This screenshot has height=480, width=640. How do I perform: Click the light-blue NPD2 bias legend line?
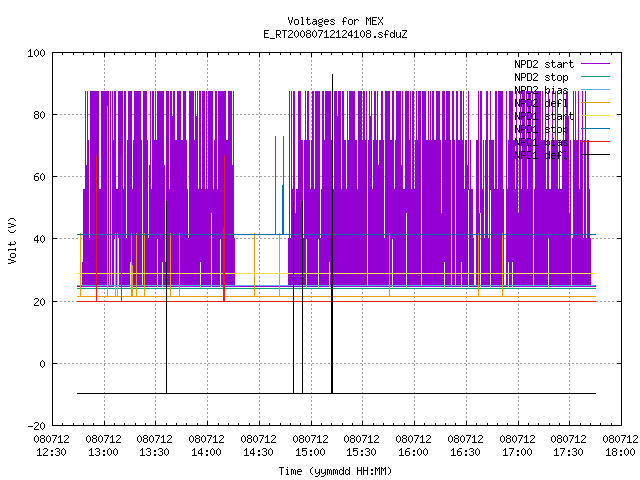pyautogui.click(x=596, y=89)
